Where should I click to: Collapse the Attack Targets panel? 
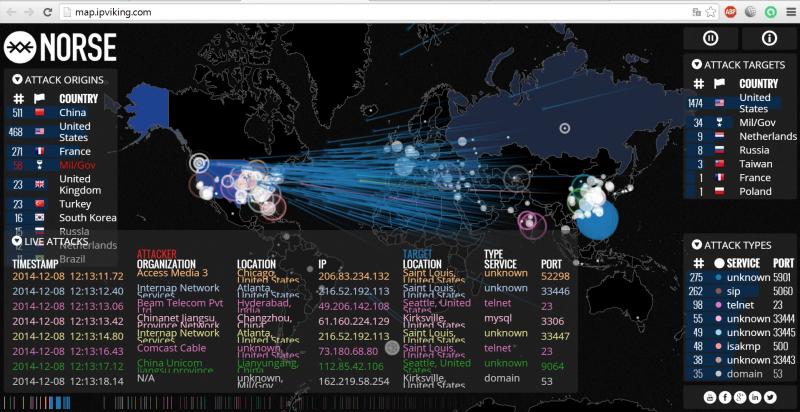(697, 65)
